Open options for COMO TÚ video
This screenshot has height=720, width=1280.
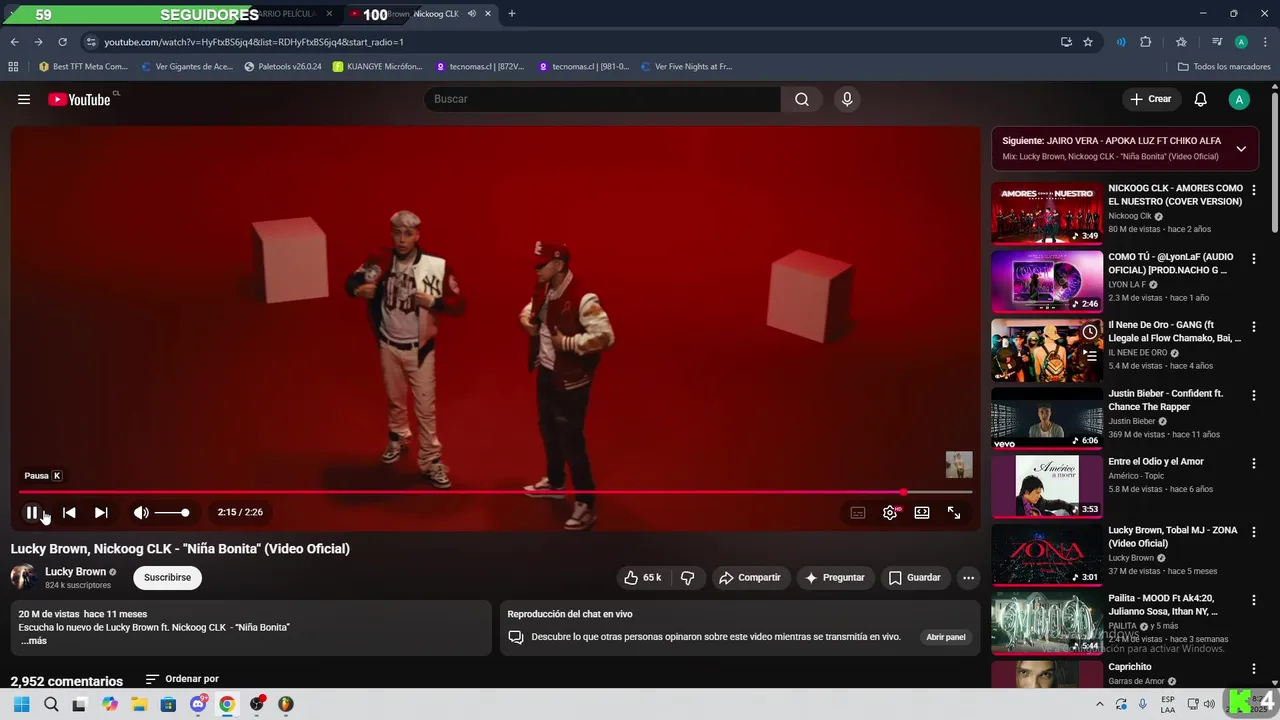pos(1254,258)
